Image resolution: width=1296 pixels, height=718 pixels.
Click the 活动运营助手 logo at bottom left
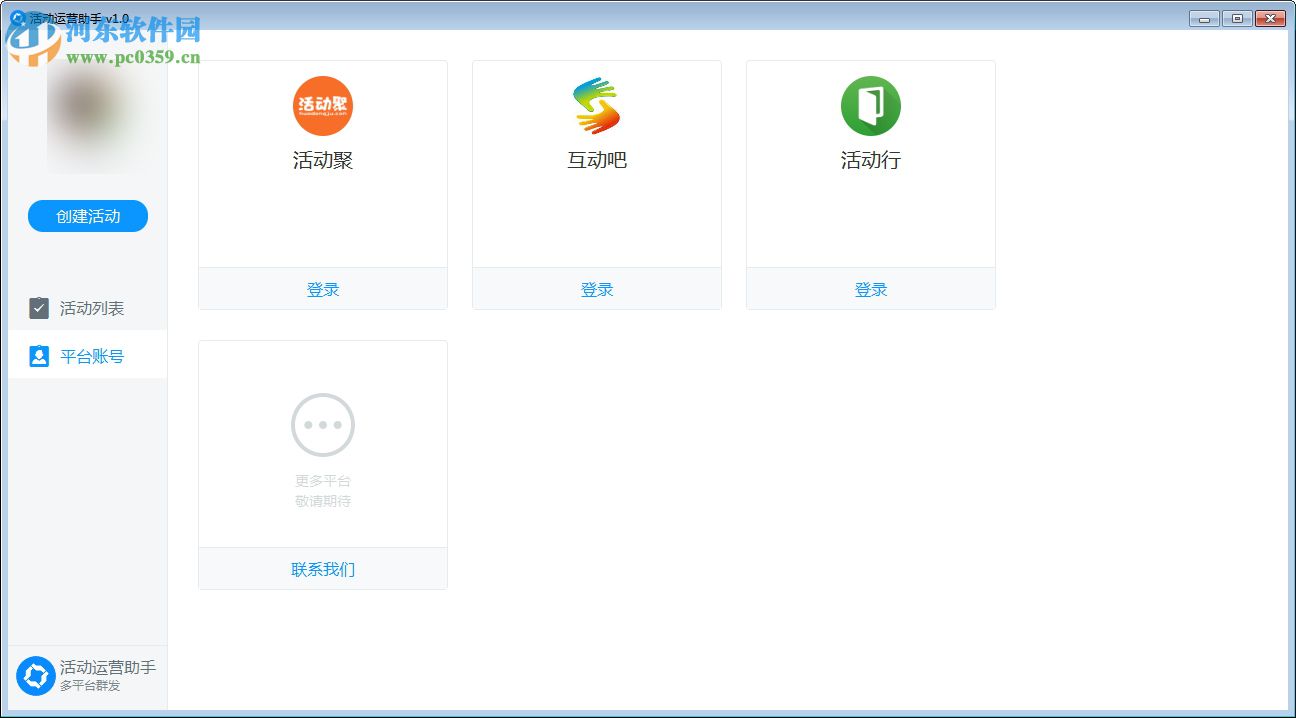(36, 676)
